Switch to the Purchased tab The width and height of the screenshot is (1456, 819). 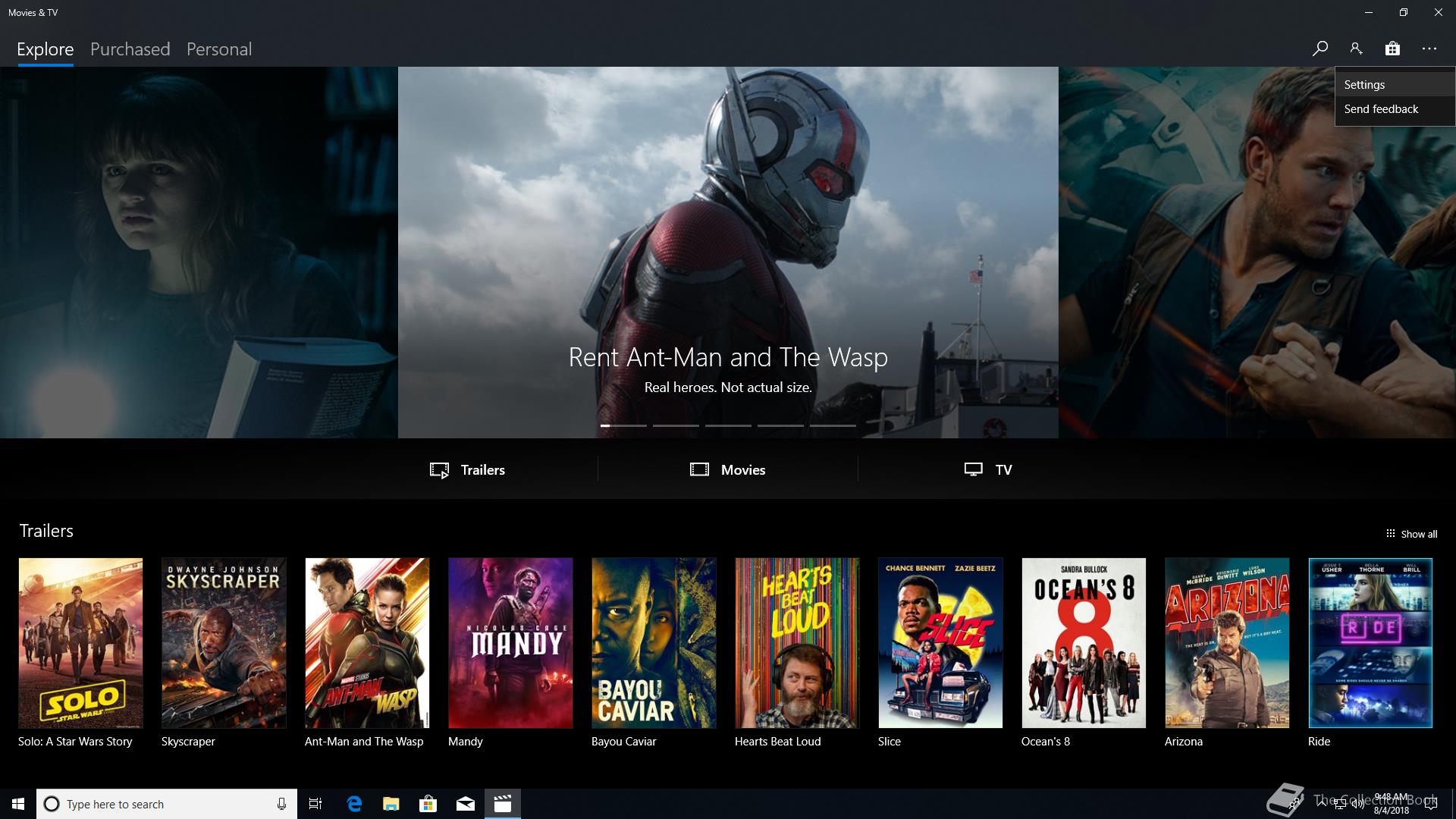(130, 49)
